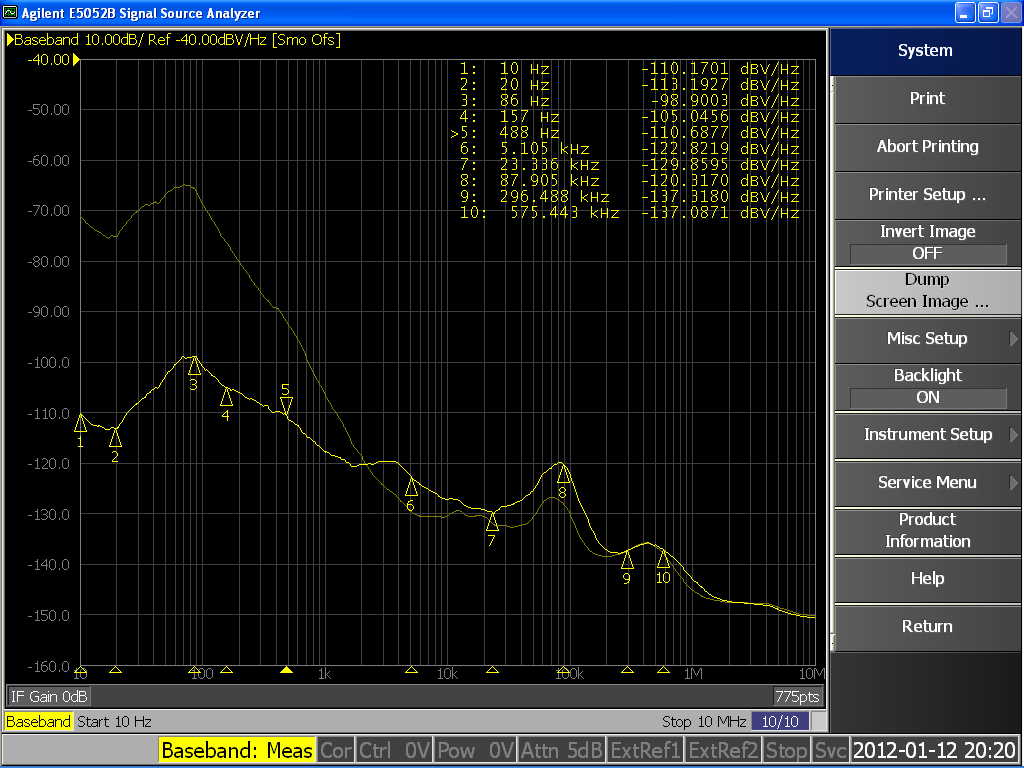Click the 'Cor' status indicator
This screenshot has height=768, width=1024.
[x=336, y=750]
